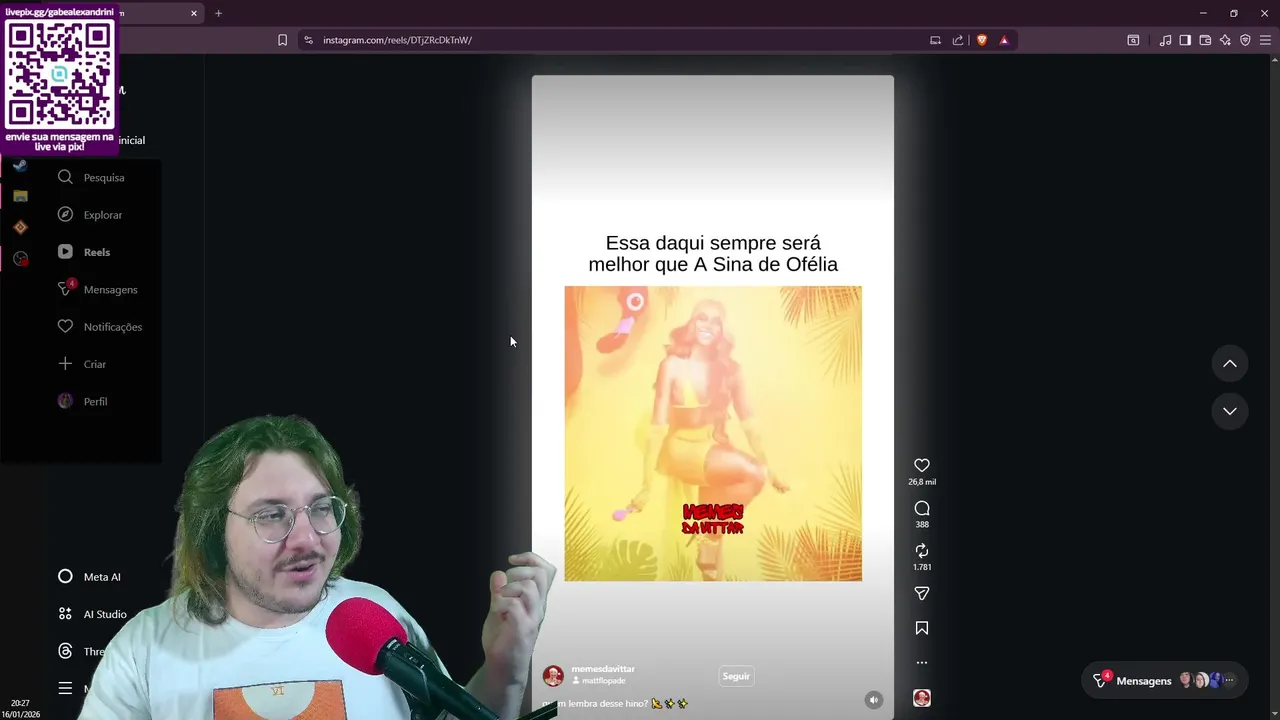Click the 388 comments count
Image resolution: width=1280 pixels, height=720 pixels.
(x=922, y=525)
